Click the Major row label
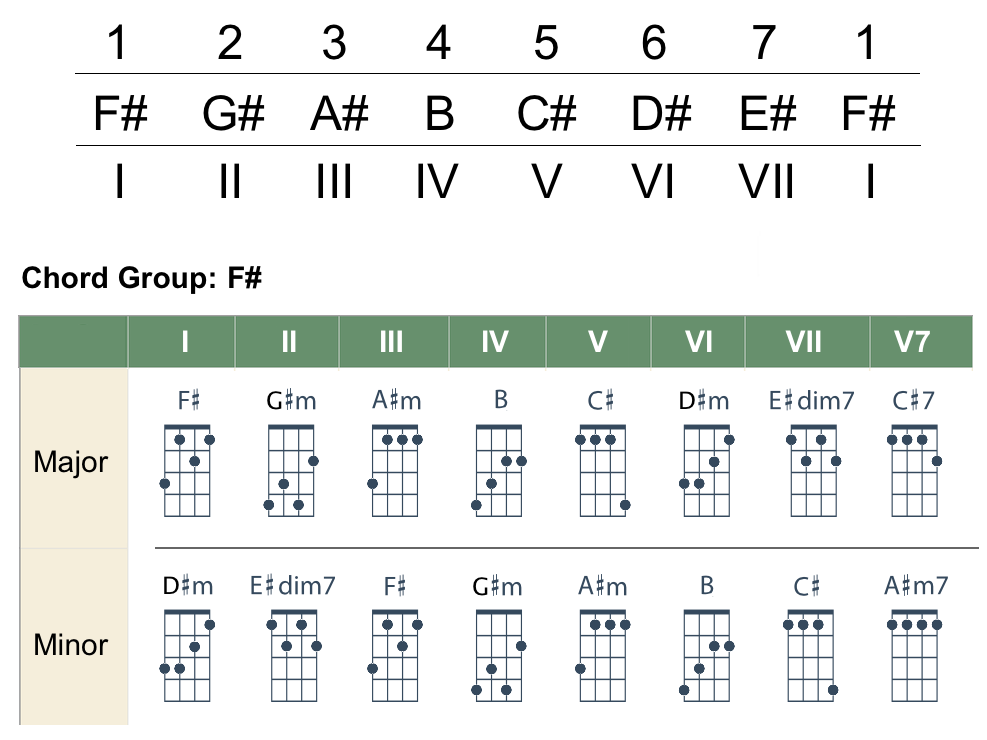This screenshot has height=740, width=987. click(71, 463)
